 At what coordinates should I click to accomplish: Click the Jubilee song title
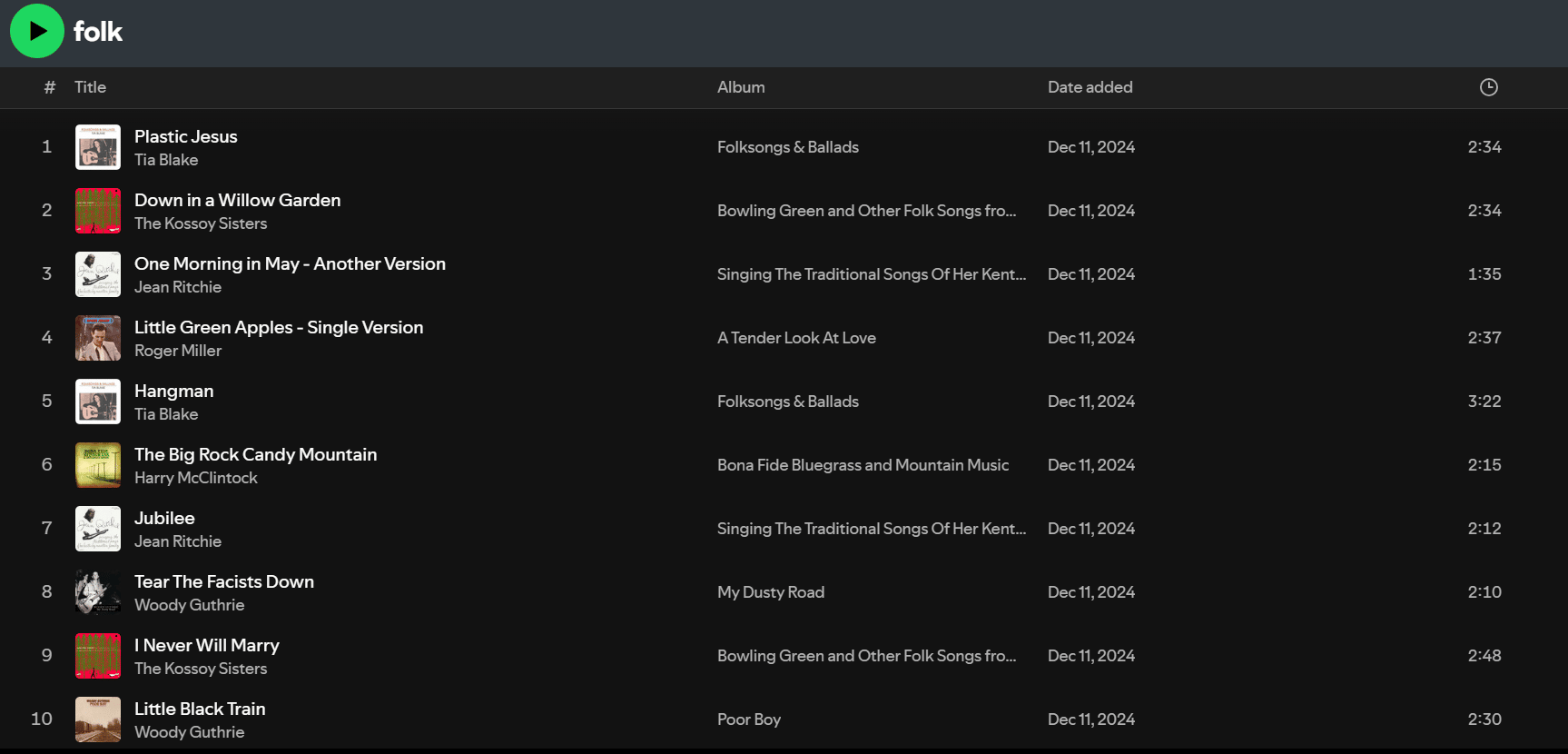coord(164,518)
